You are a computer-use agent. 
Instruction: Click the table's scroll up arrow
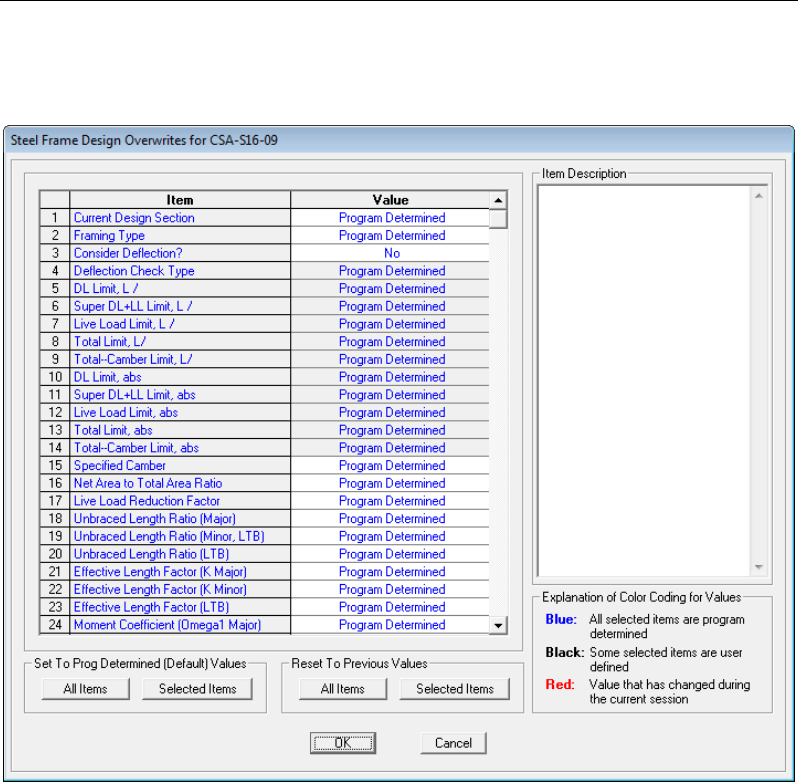pos(498,200)
